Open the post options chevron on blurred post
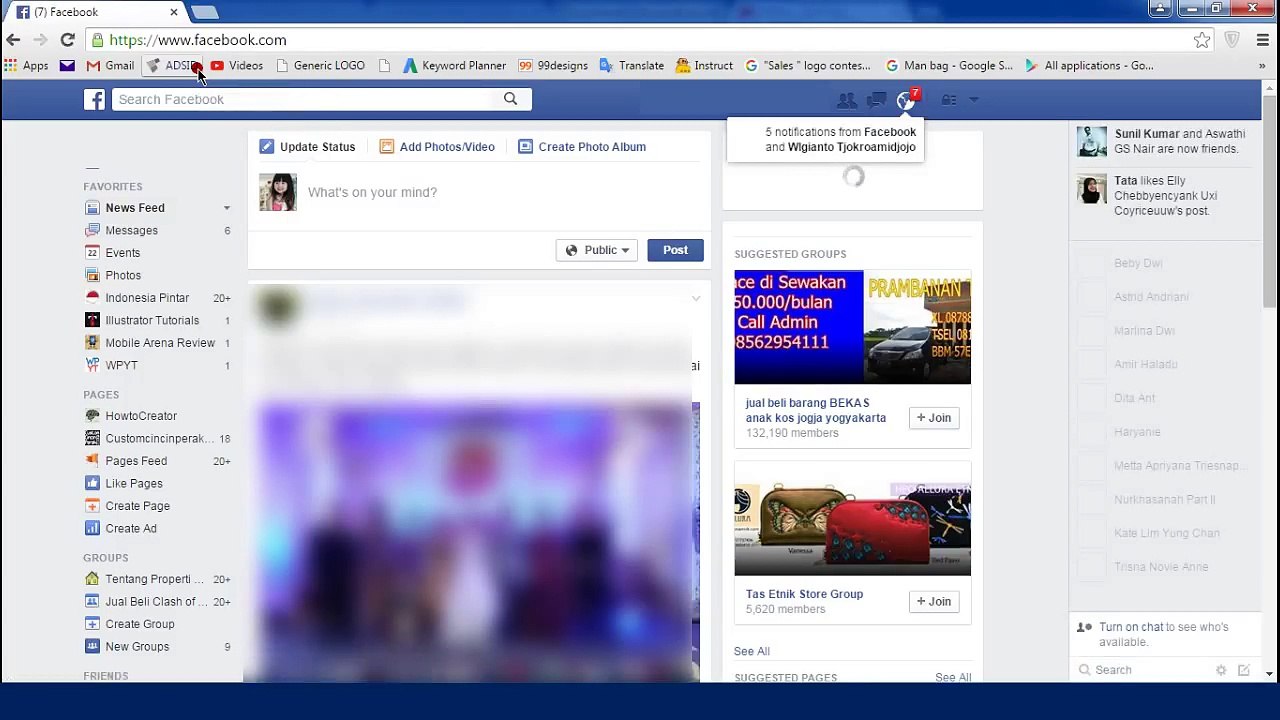This screenshot has width=1280, height=720. click(x=696, y=299)
